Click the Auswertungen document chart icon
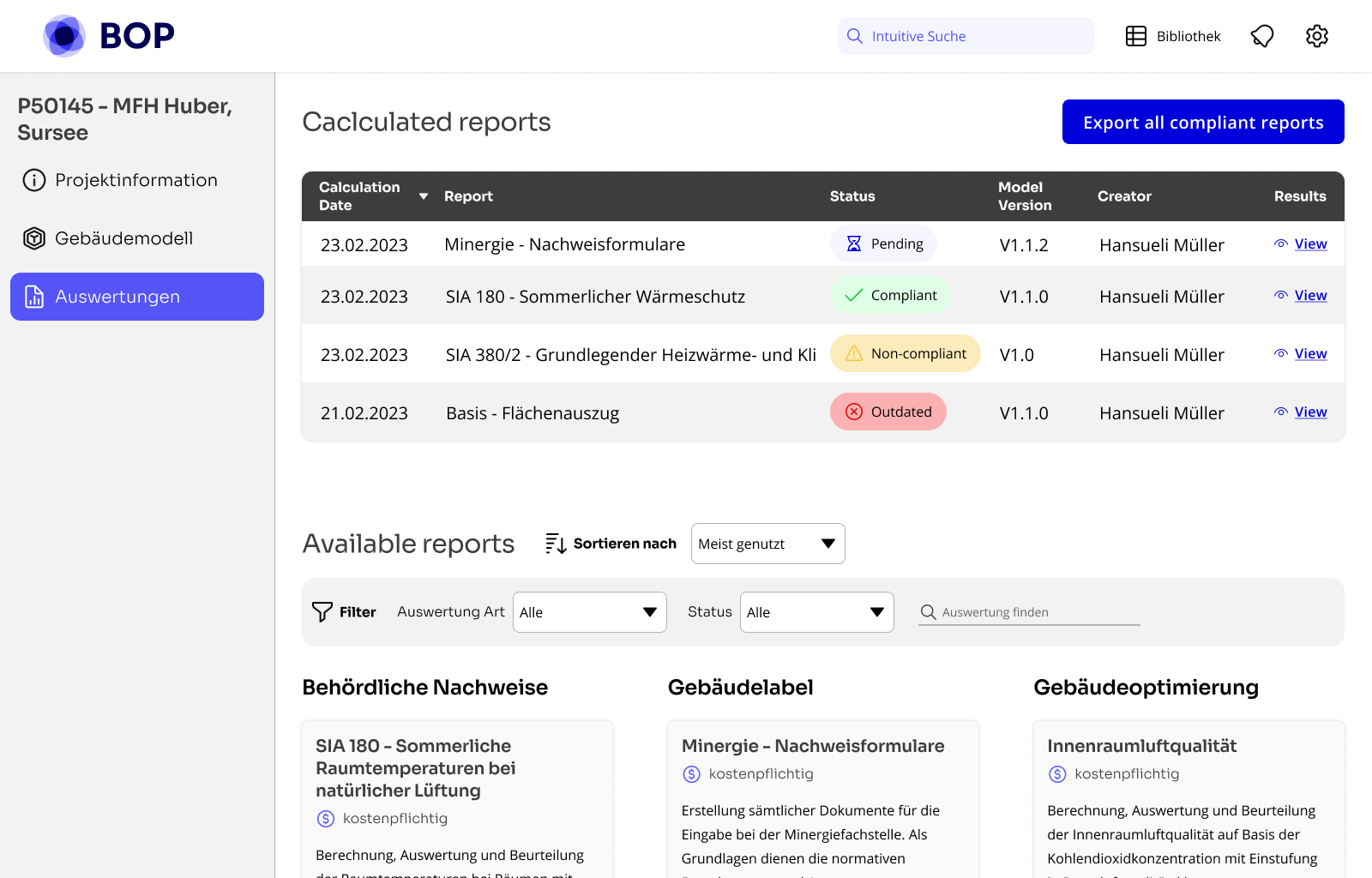 click(x=34, y=297)
